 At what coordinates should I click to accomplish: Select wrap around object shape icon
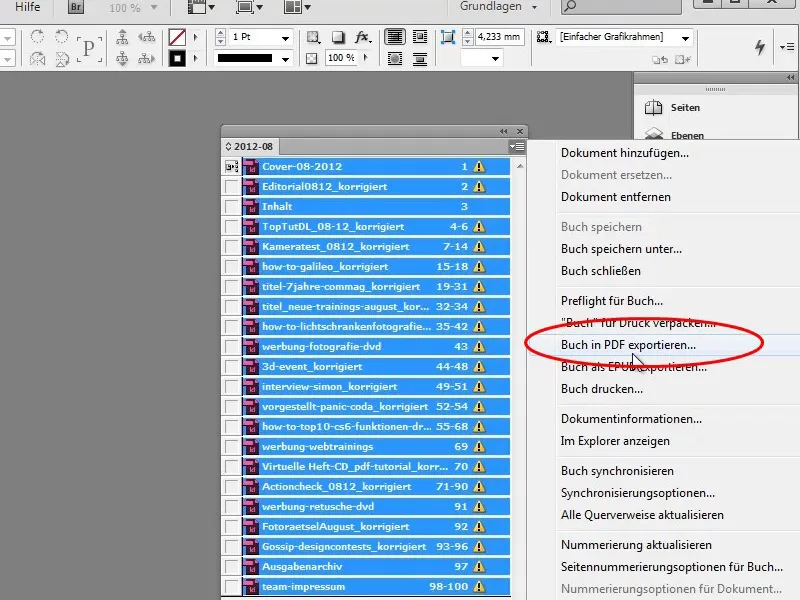point(394,59)
